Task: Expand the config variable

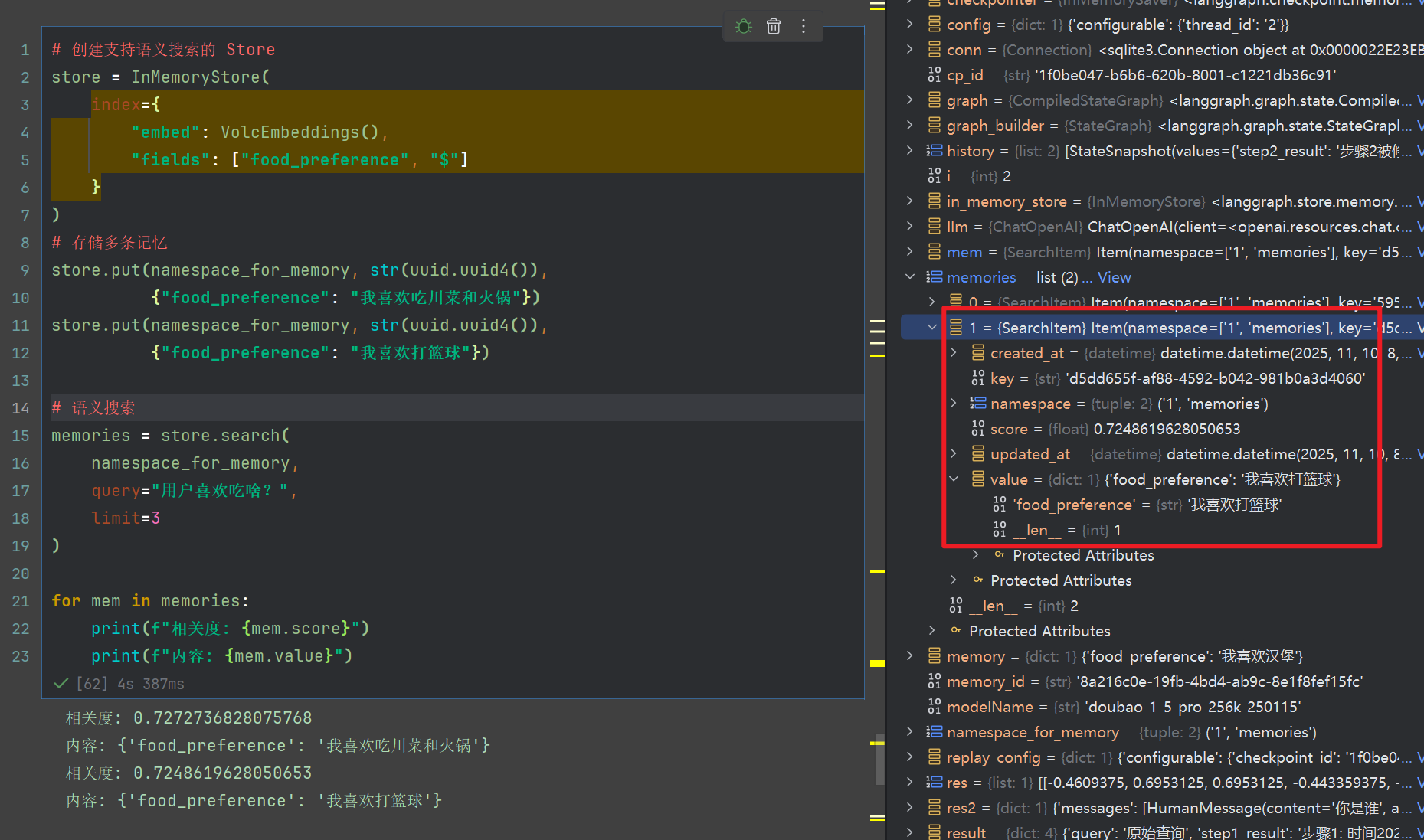Action: tap(909, 25)
